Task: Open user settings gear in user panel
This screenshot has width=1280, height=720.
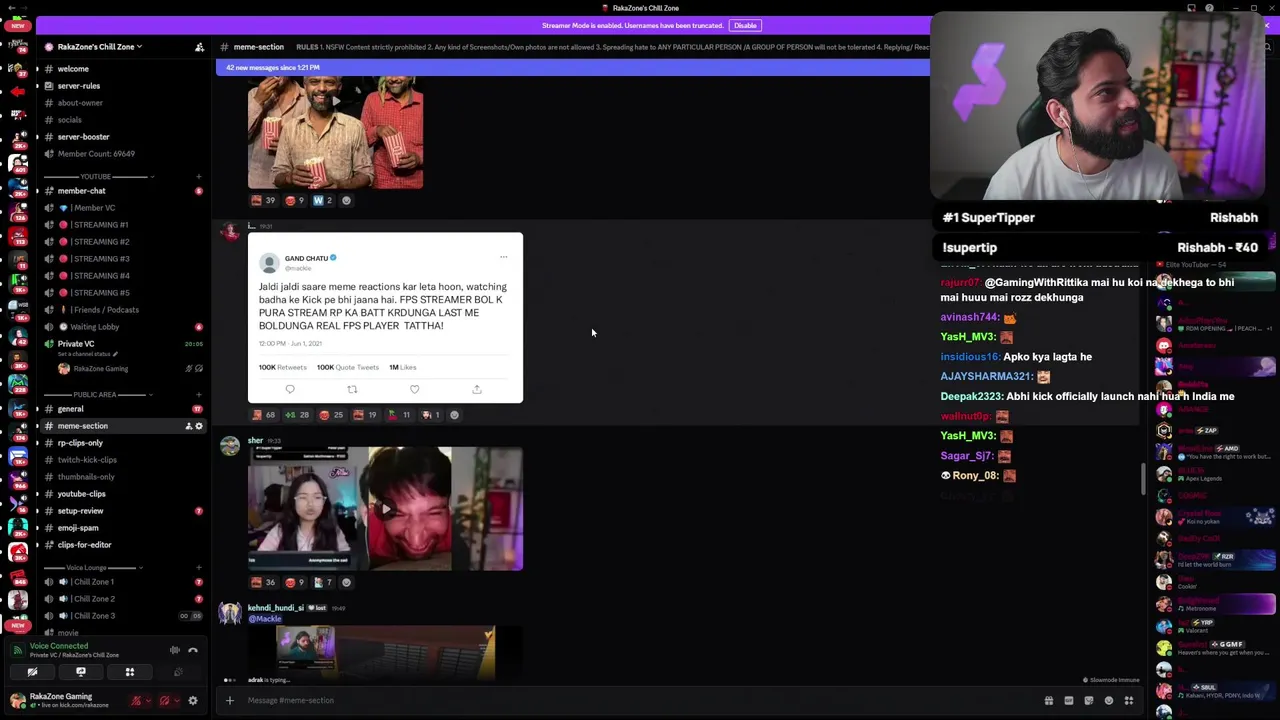Action: [x=193, y=701]
